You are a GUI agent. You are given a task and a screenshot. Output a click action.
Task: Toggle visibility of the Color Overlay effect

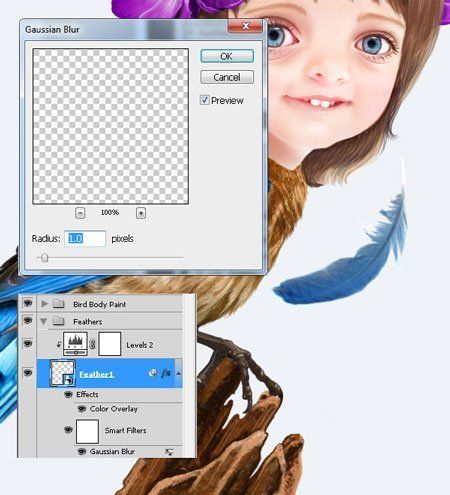point(81,409)
